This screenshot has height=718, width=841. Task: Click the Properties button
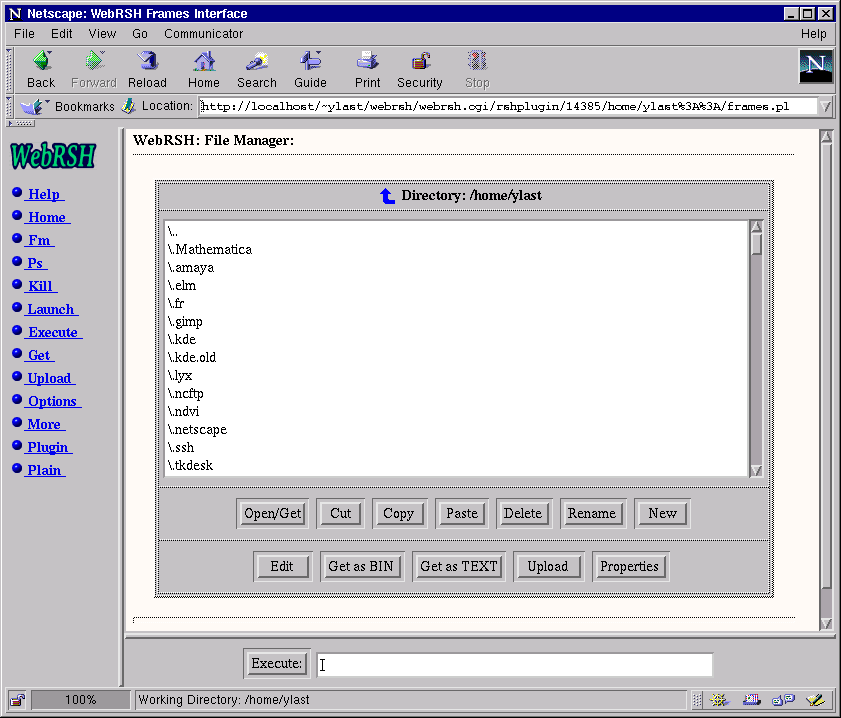pyautogui.click(x=630, y=567)
